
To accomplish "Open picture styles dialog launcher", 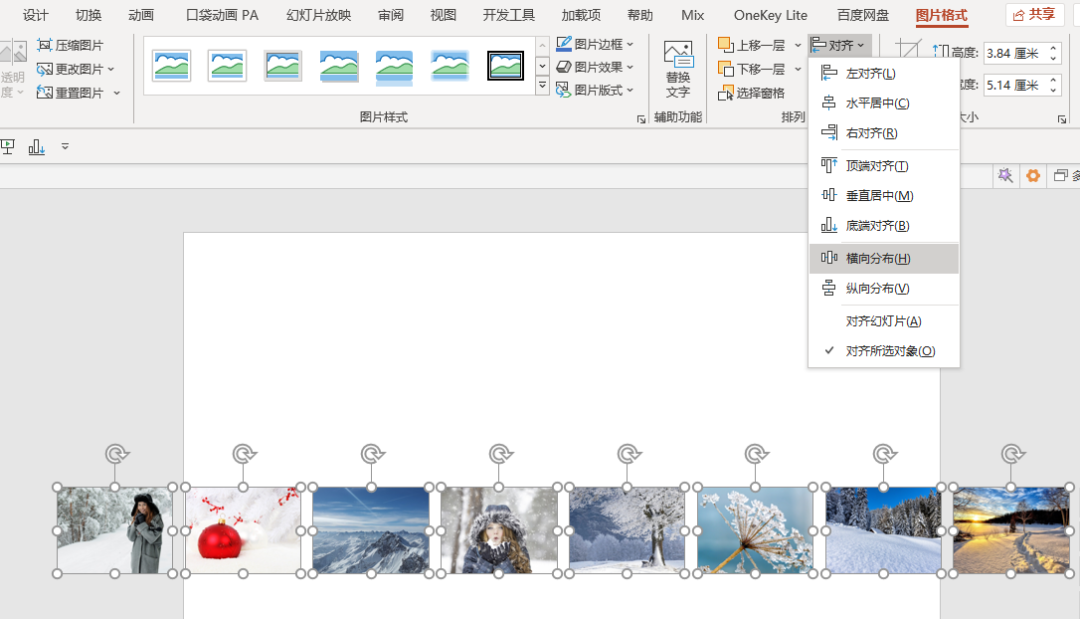I will pyautogui.click(x=641, y=119).
